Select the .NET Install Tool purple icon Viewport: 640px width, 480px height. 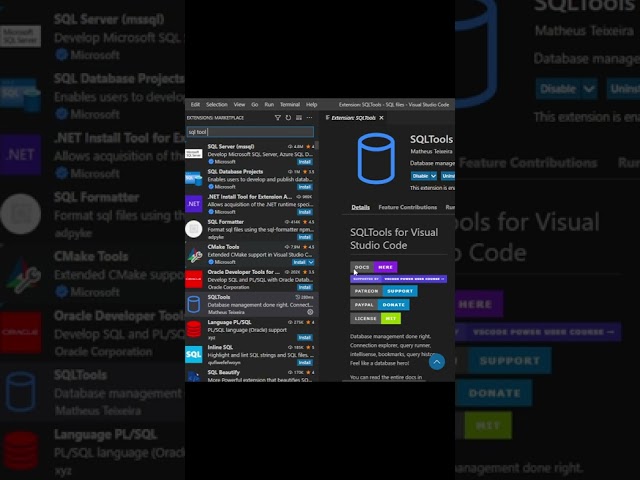point(193,204)
